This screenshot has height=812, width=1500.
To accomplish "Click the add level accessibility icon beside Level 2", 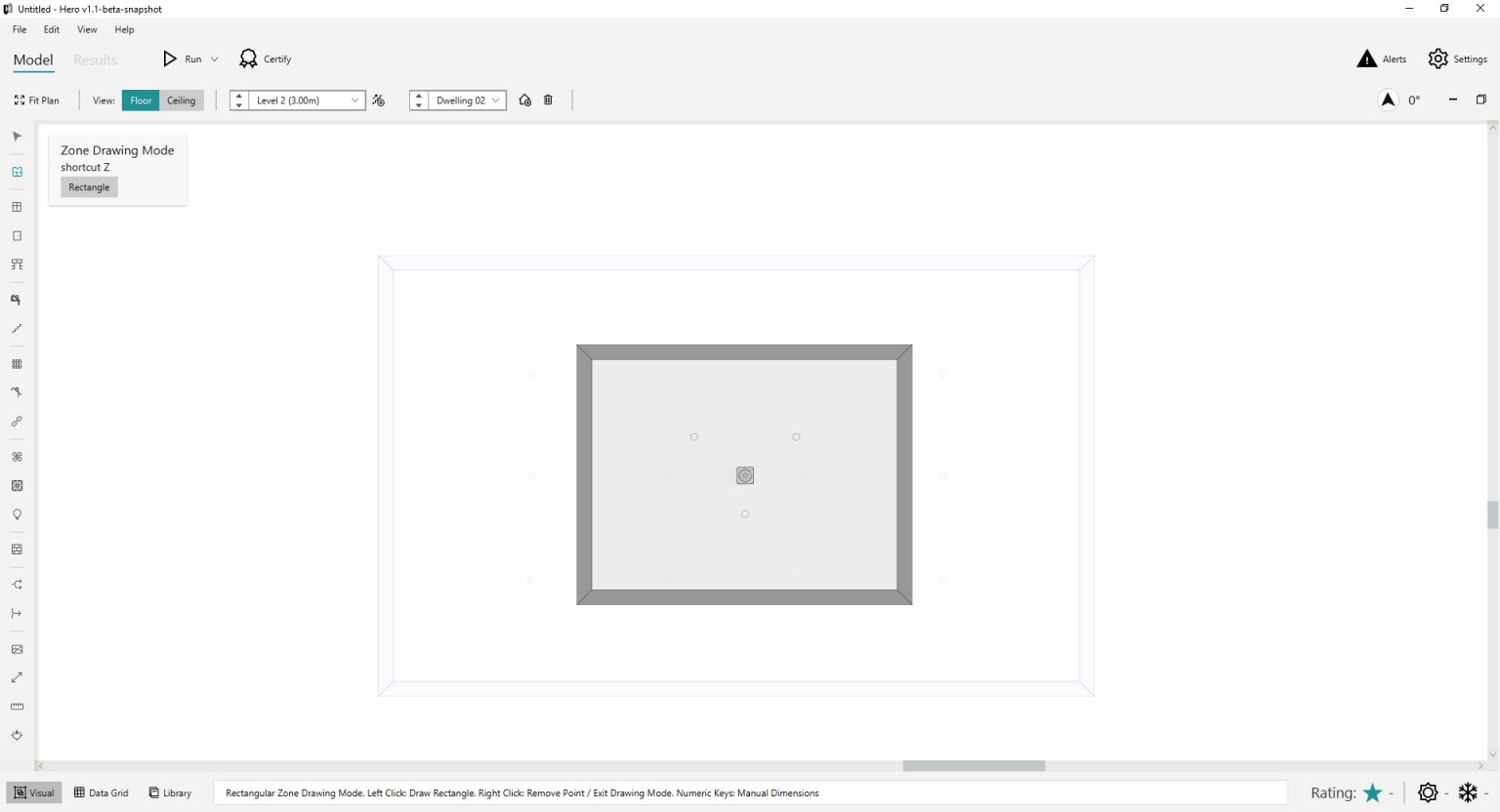I will pos(379,100).
